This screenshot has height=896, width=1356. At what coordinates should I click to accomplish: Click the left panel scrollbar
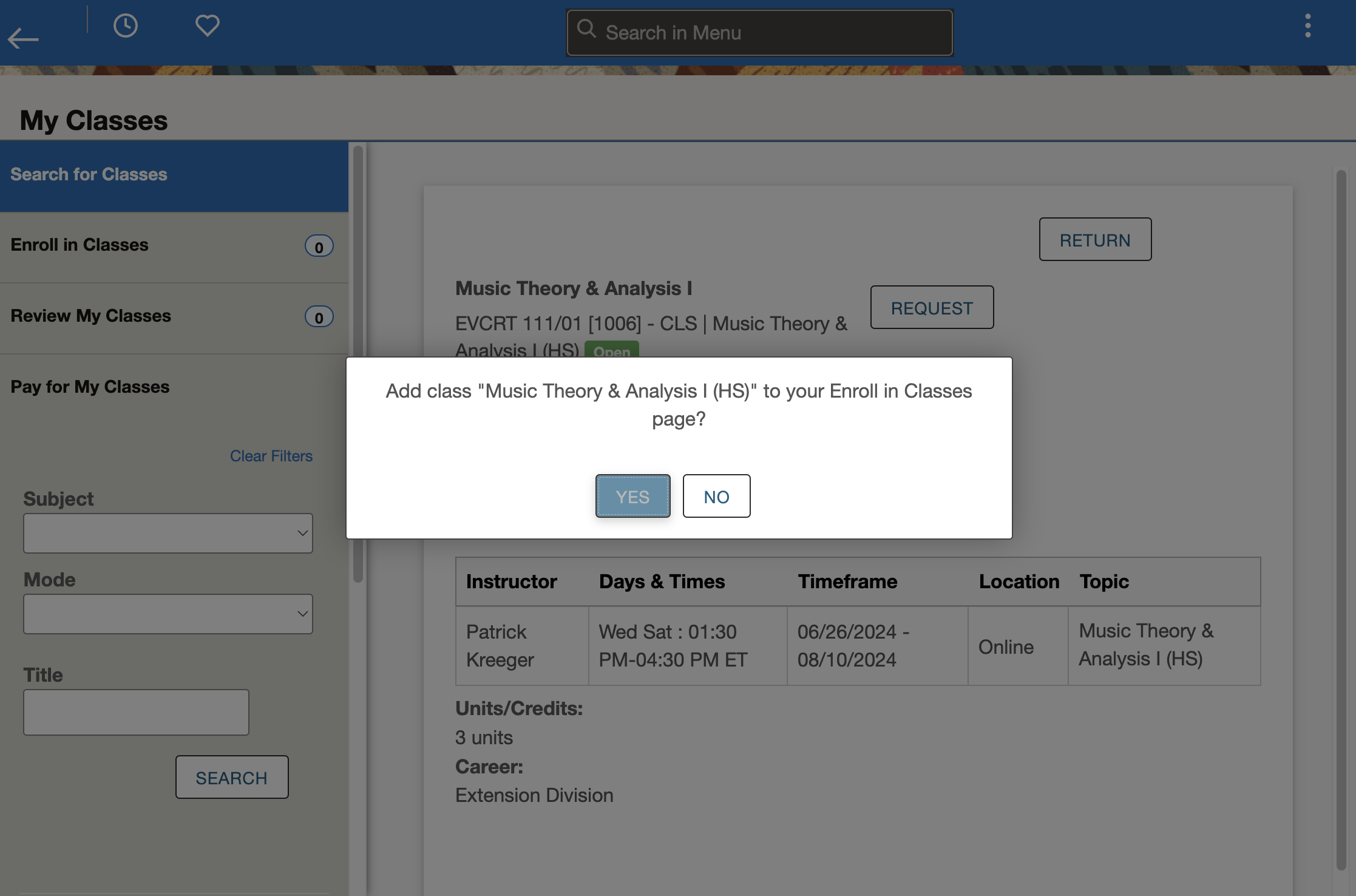pos(358,364)
